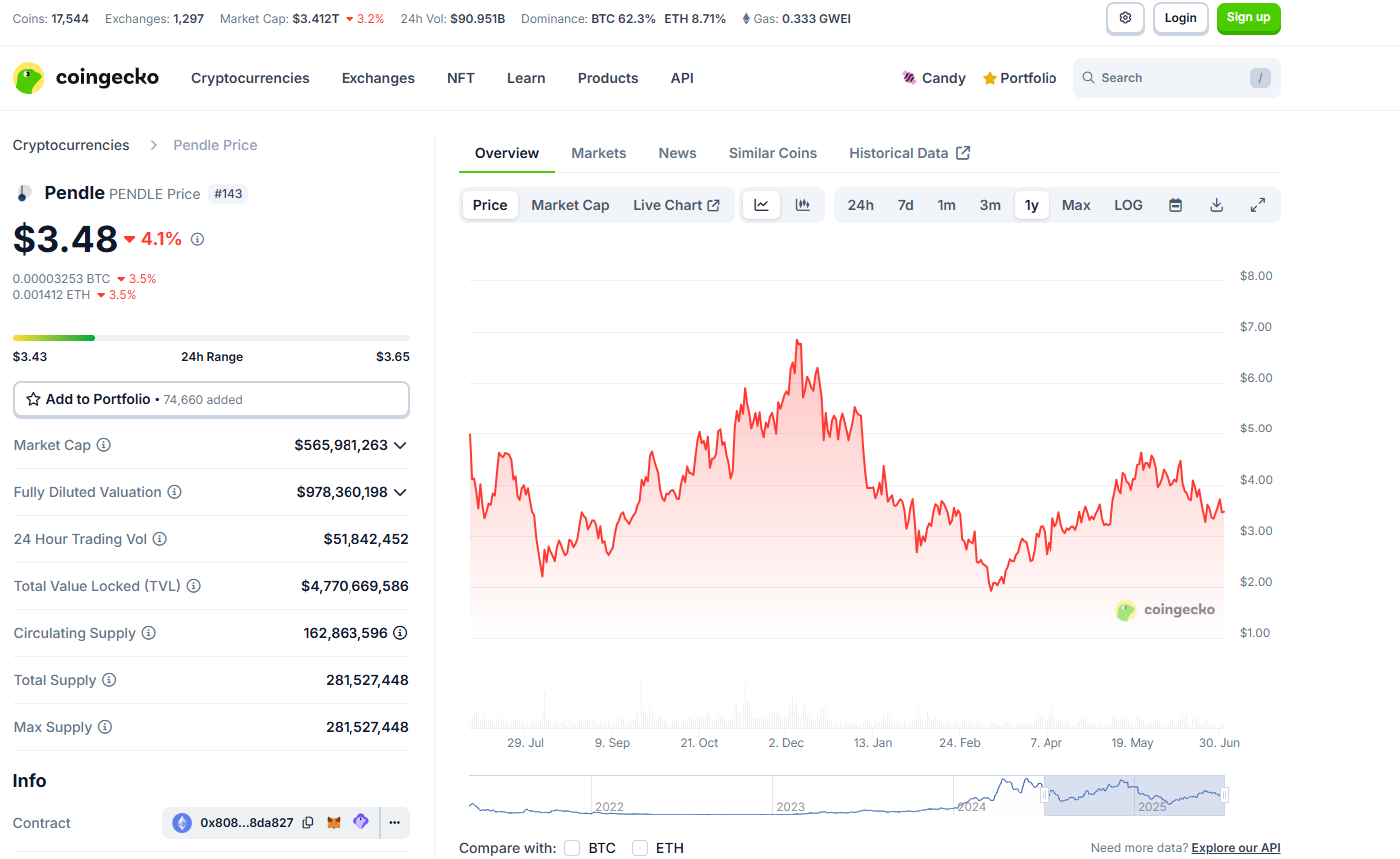Show 24 Hour Trading Vol info tooltip

160,539
